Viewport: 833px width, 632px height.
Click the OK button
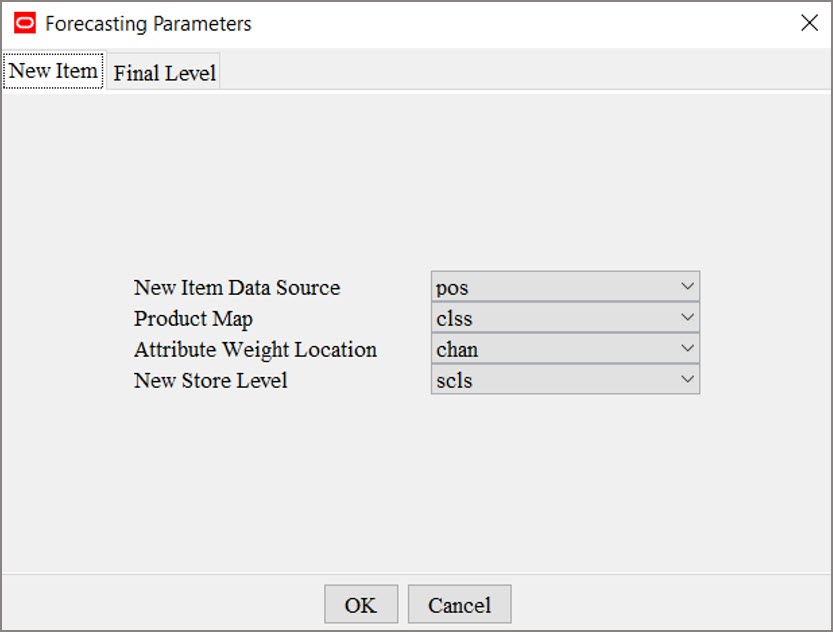(359, 604)
